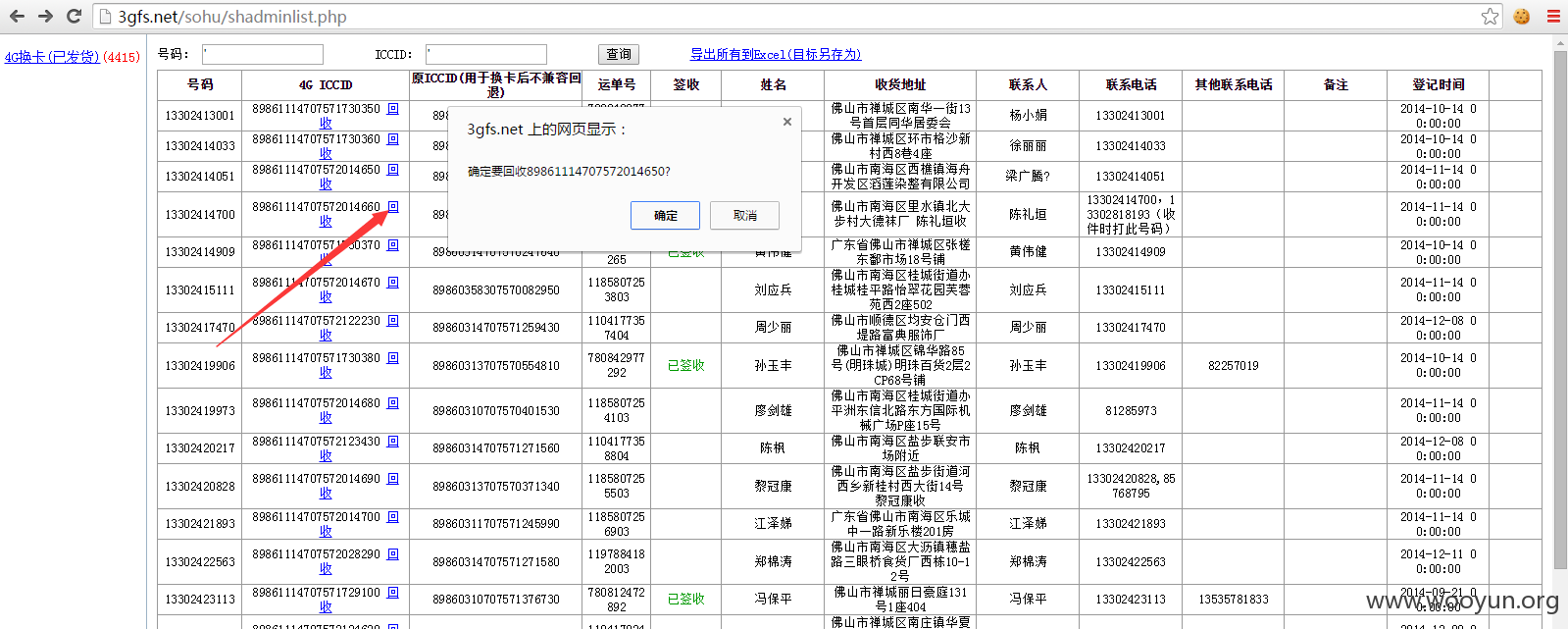The image size is (1568, 629).
Task: Click name 周少丽 in the 姓名 column
Action: (774, 328)
